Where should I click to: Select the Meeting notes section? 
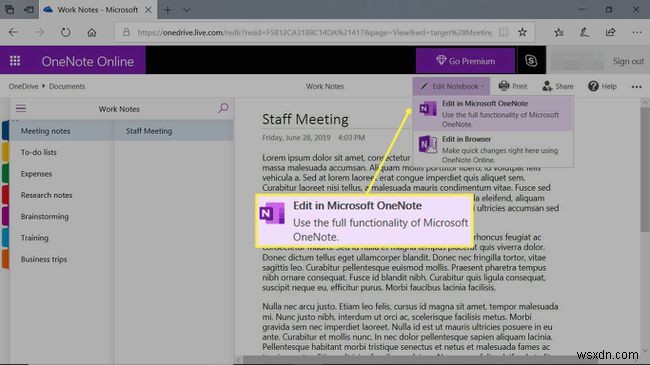pos(61,131)
